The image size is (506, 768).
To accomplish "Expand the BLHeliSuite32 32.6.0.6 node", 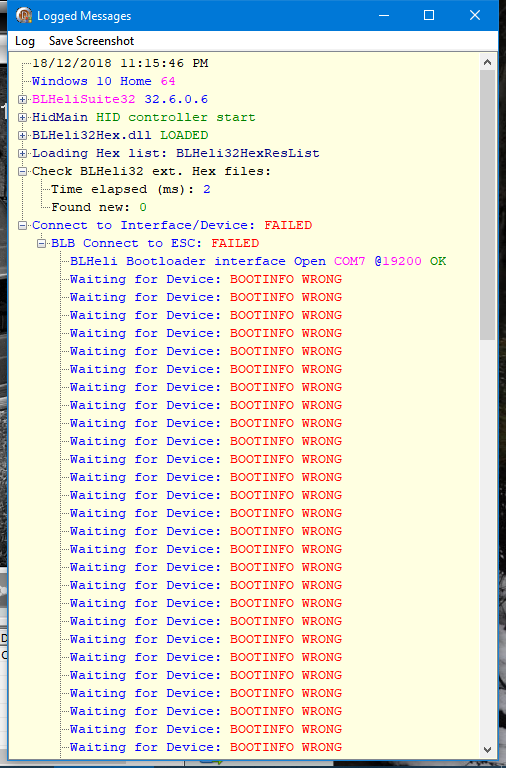I will tap(23, 99).
